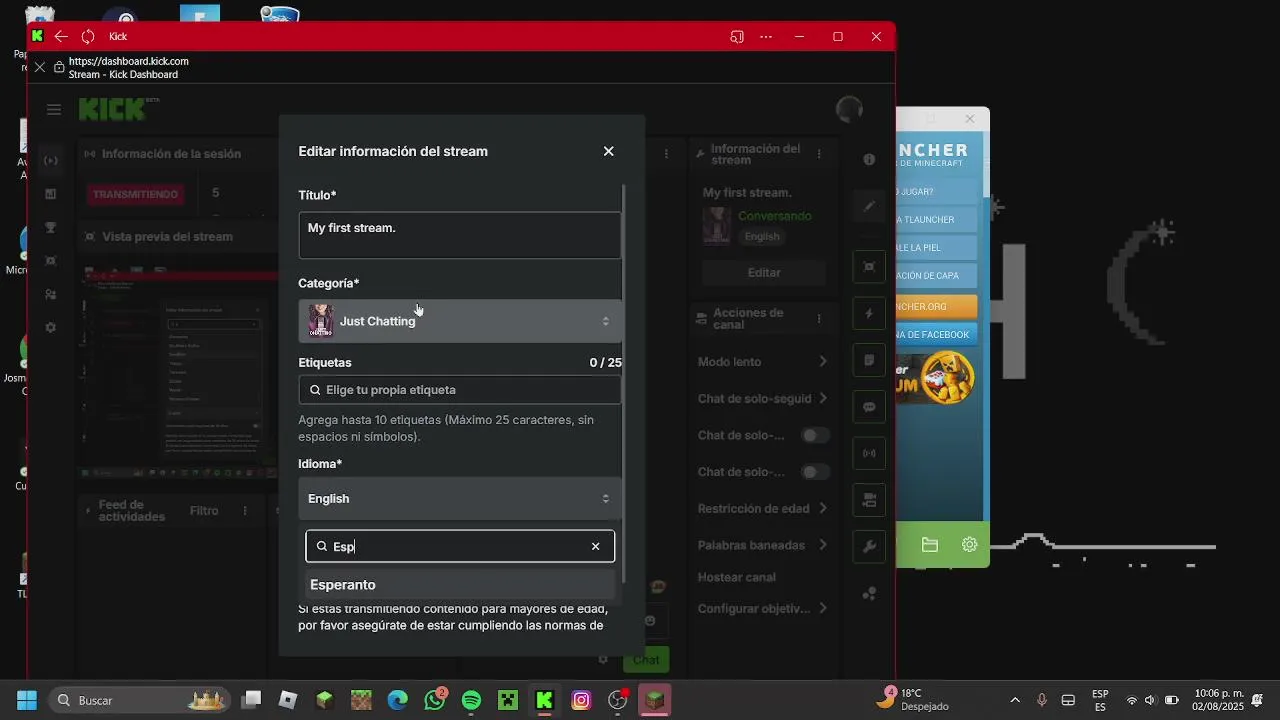The image size is (1280, 720).
Task: Select the Esperanto language option
Action: pyautogui.click(x=460, y=585)
